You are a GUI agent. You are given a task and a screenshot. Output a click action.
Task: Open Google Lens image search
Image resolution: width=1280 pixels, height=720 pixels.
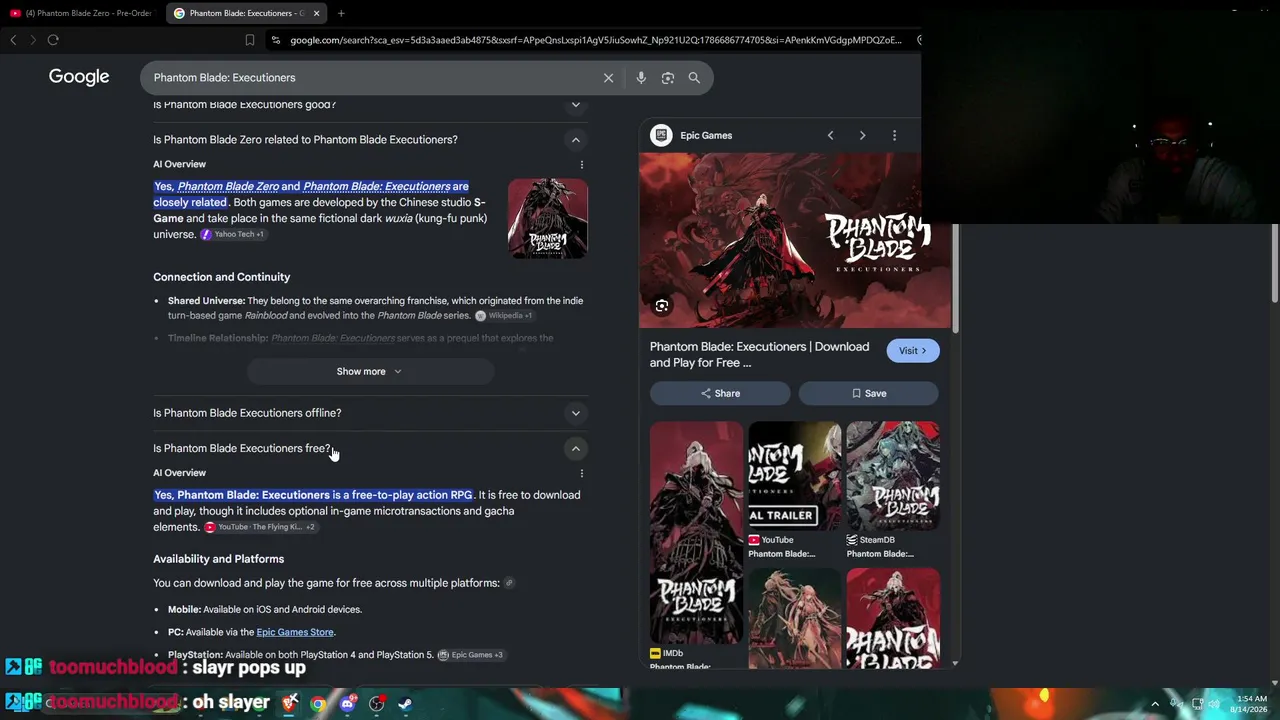coord(668,78)
